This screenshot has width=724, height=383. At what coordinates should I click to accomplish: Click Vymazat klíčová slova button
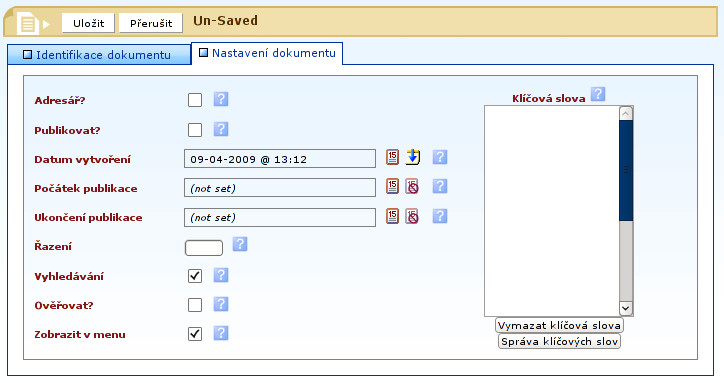559,325
